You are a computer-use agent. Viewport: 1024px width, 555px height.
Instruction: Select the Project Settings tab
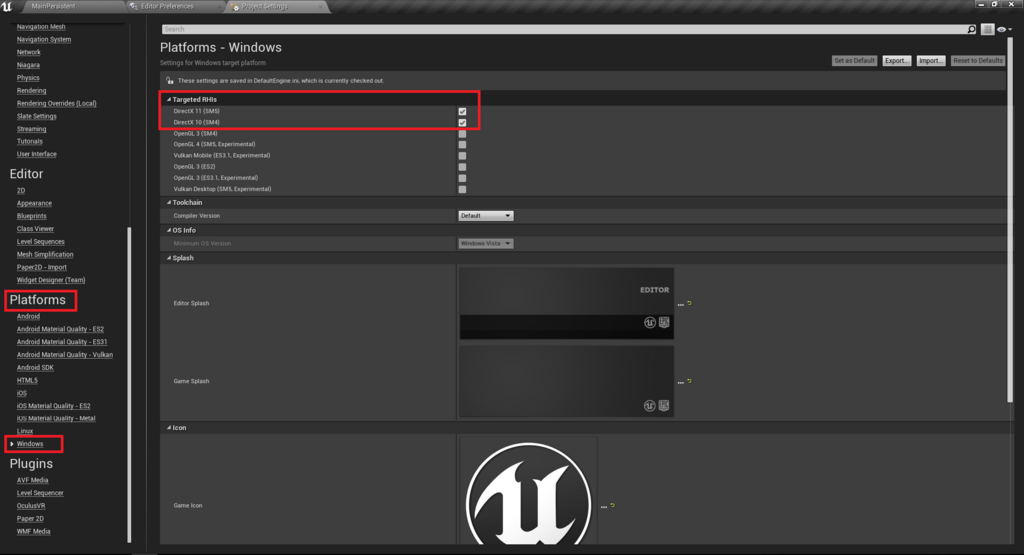click(x=264, y=7)
